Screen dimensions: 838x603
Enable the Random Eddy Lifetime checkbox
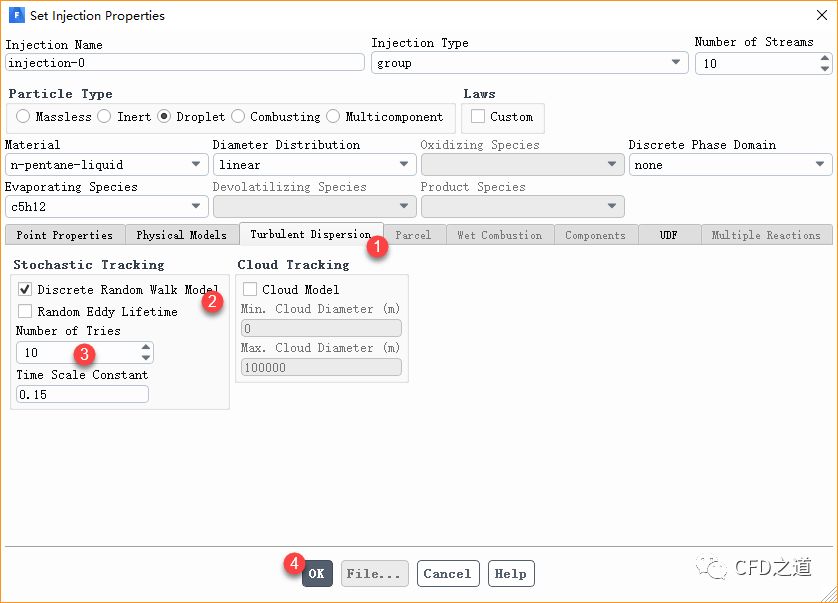click(26, 312)
